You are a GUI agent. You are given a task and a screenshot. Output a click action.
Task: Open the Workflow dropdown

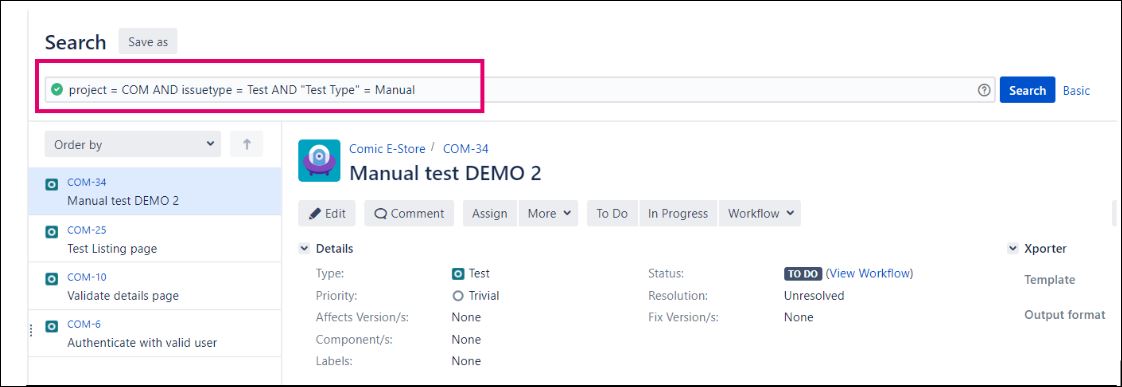pyautogui.click(x=761, y=213)
